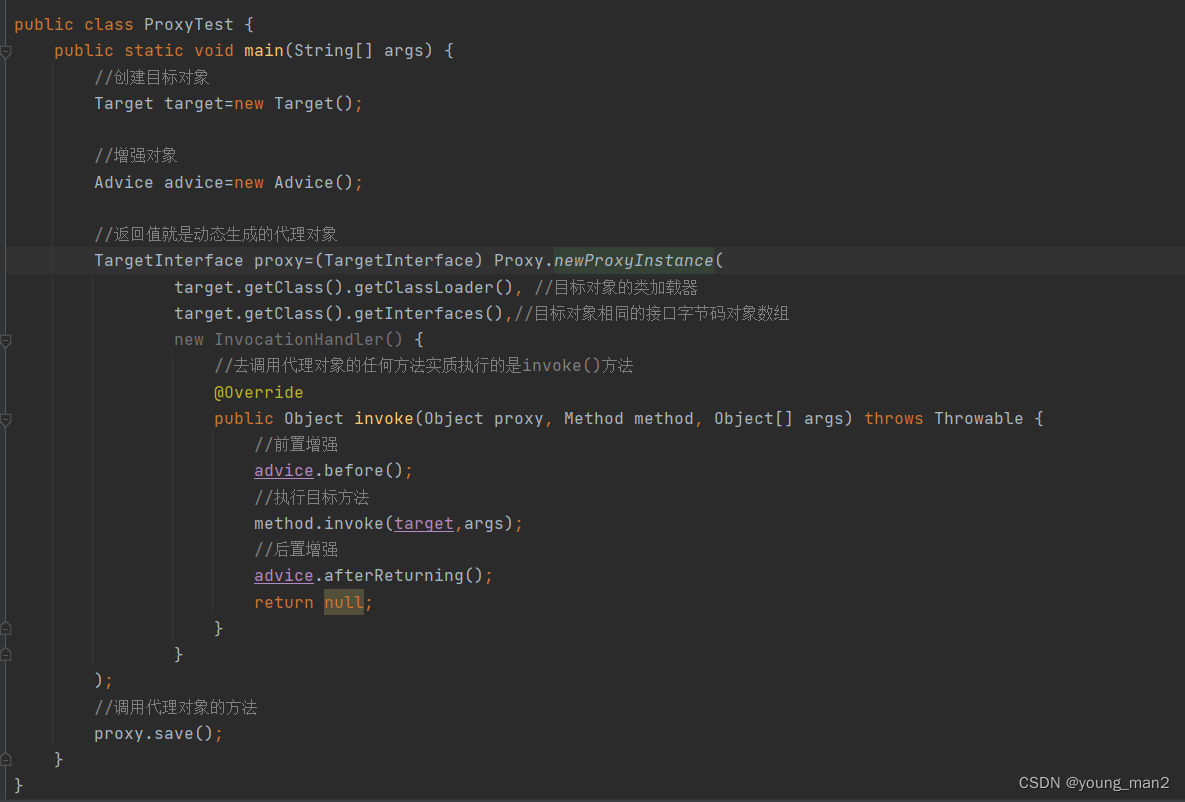Collapse the invoke method declaration fold marker

click(5, 420)
